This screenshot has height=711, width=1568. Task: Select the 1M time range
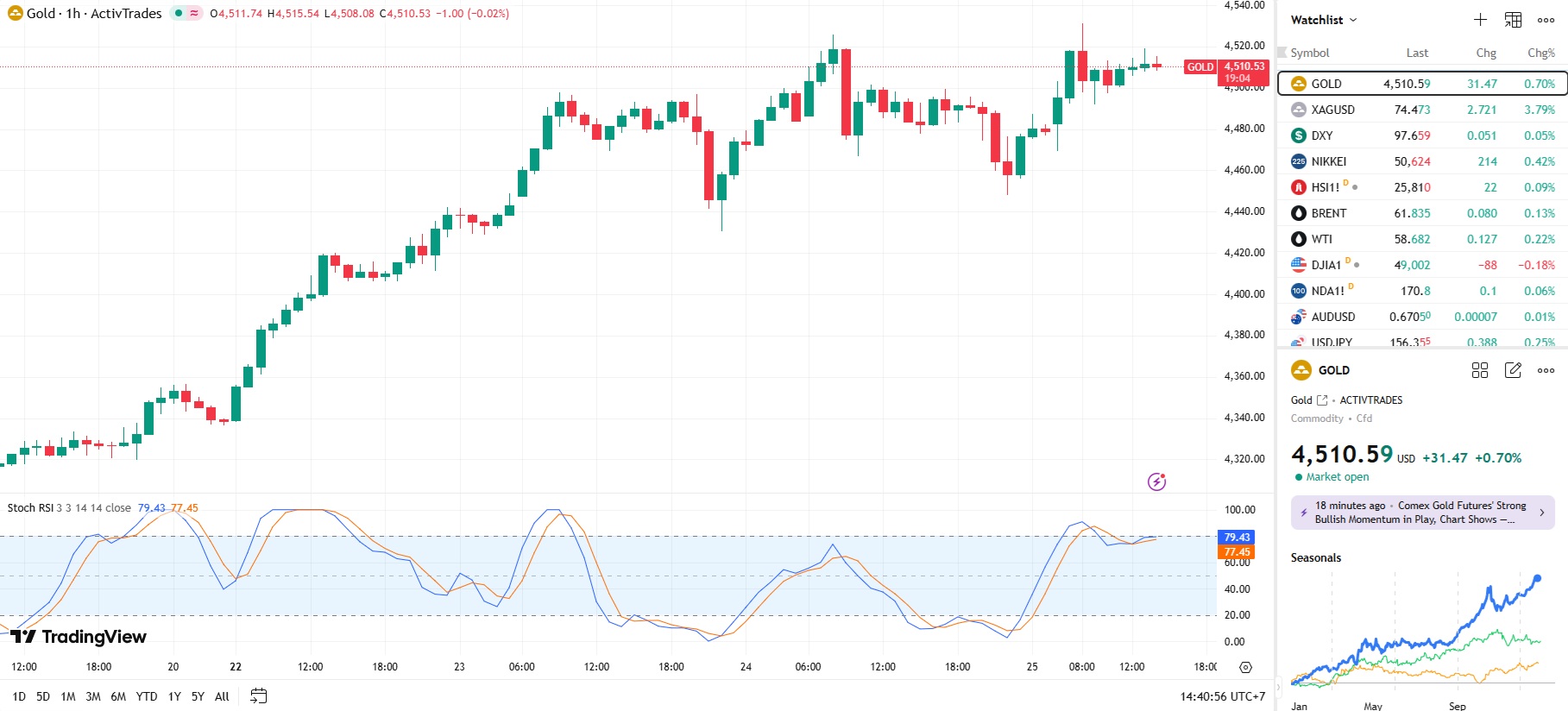click(68, 696)
